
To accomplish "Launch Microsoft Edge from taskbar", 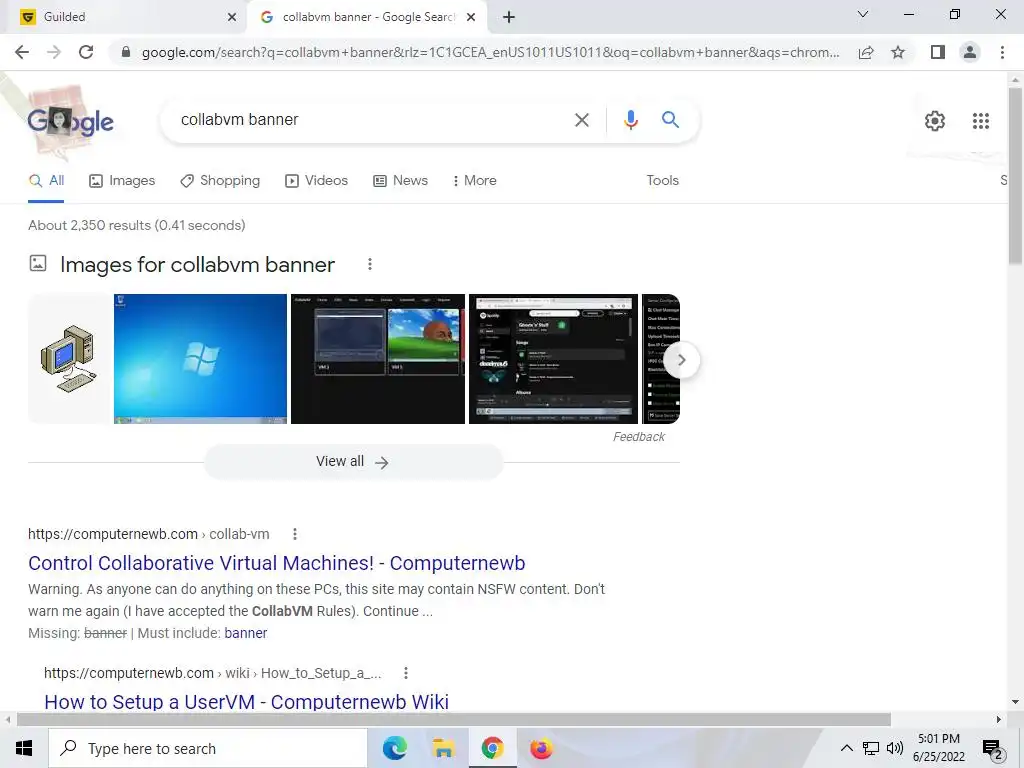I will click(x=394, y=748).
